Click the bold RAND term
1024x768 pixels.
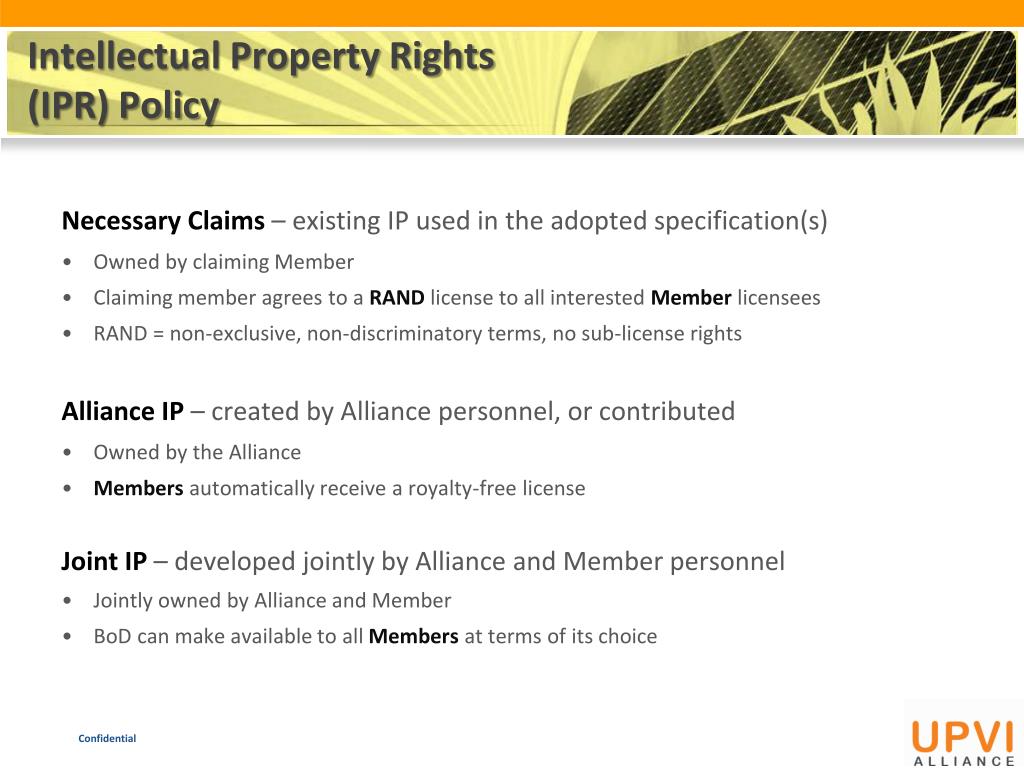(x=396, y=298)
